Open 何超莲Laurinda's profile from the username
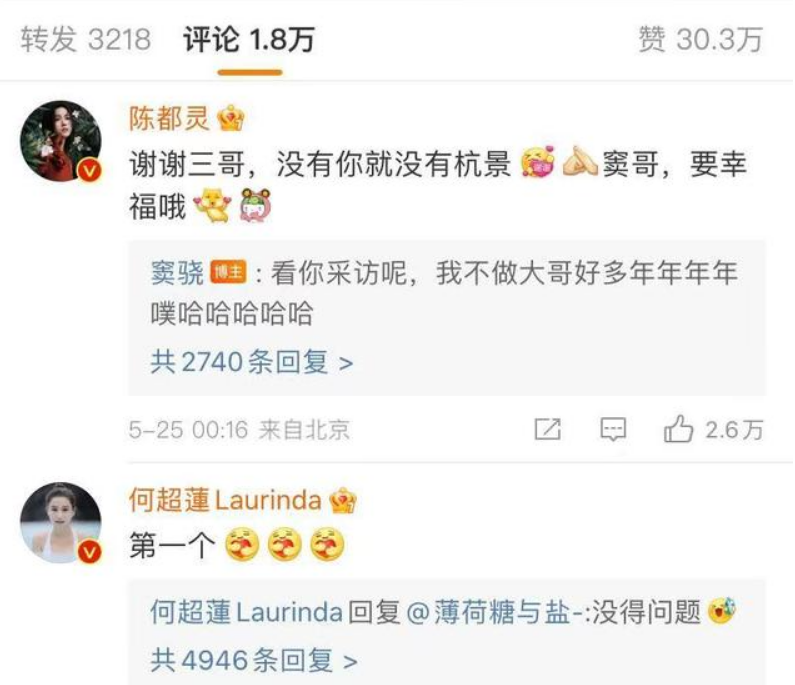This screenshot has height=685, width=795. pos(225,500)
